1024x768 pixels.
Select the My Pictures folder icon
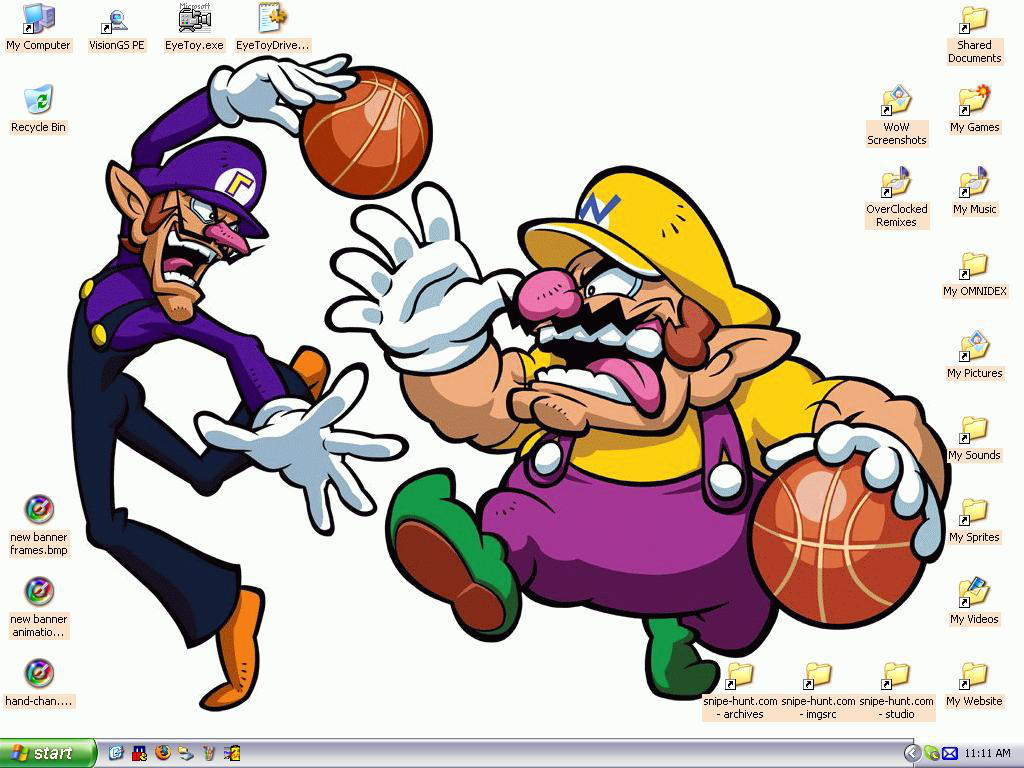[974, 347]
